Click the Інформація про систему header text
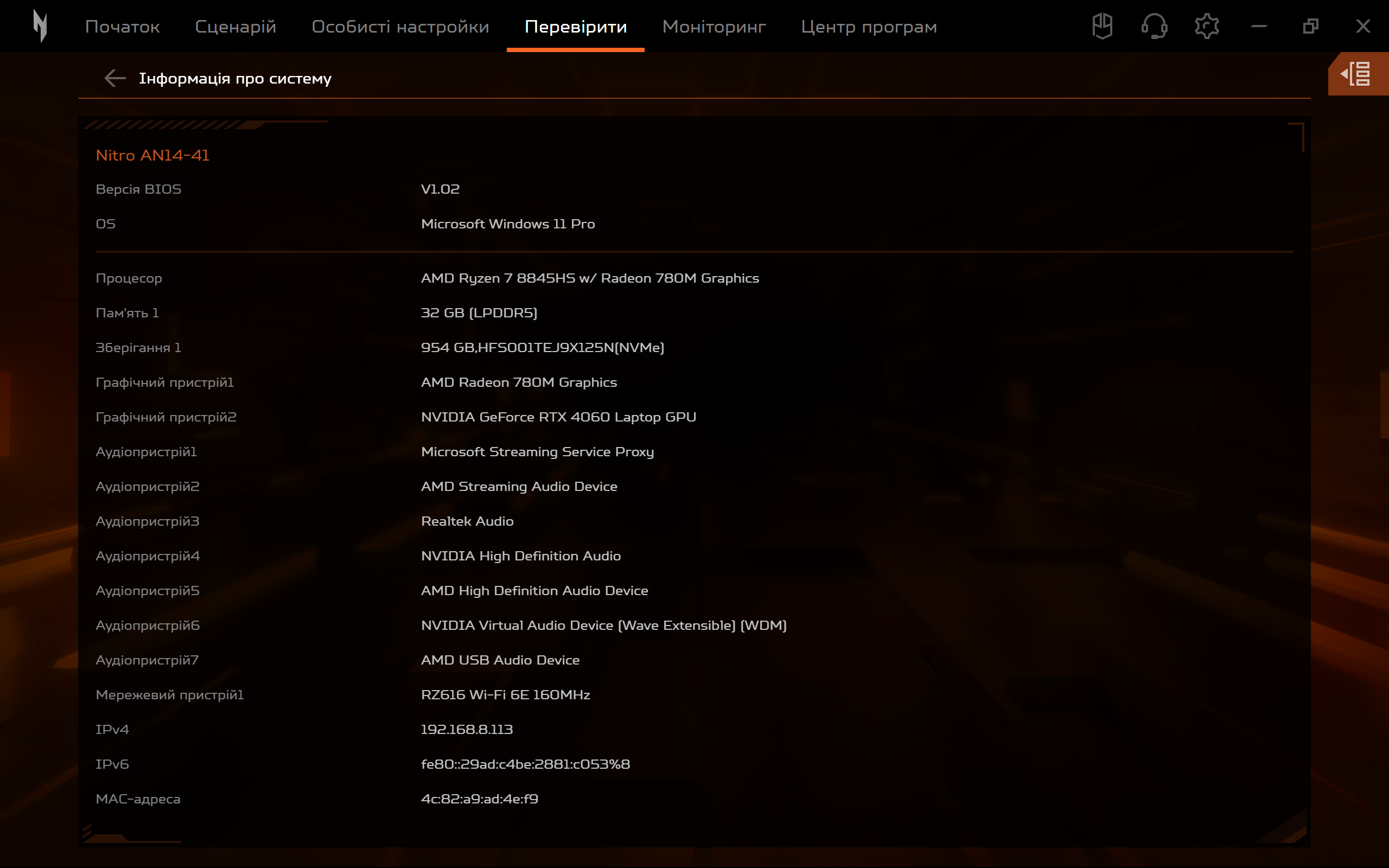 [235, 78]
